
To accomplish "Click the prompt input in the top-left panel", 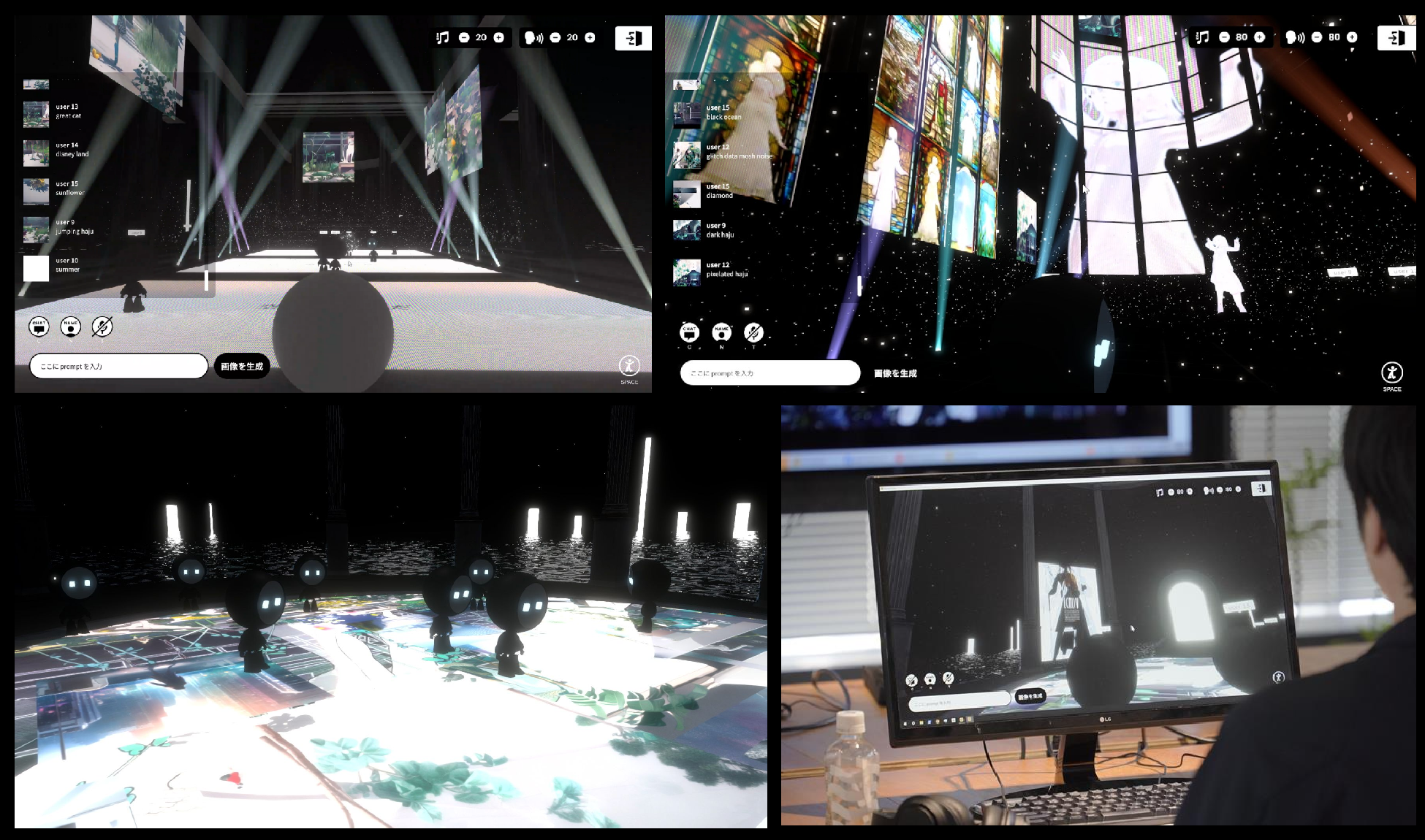I will pyautogui.click(x=118, y=366).
